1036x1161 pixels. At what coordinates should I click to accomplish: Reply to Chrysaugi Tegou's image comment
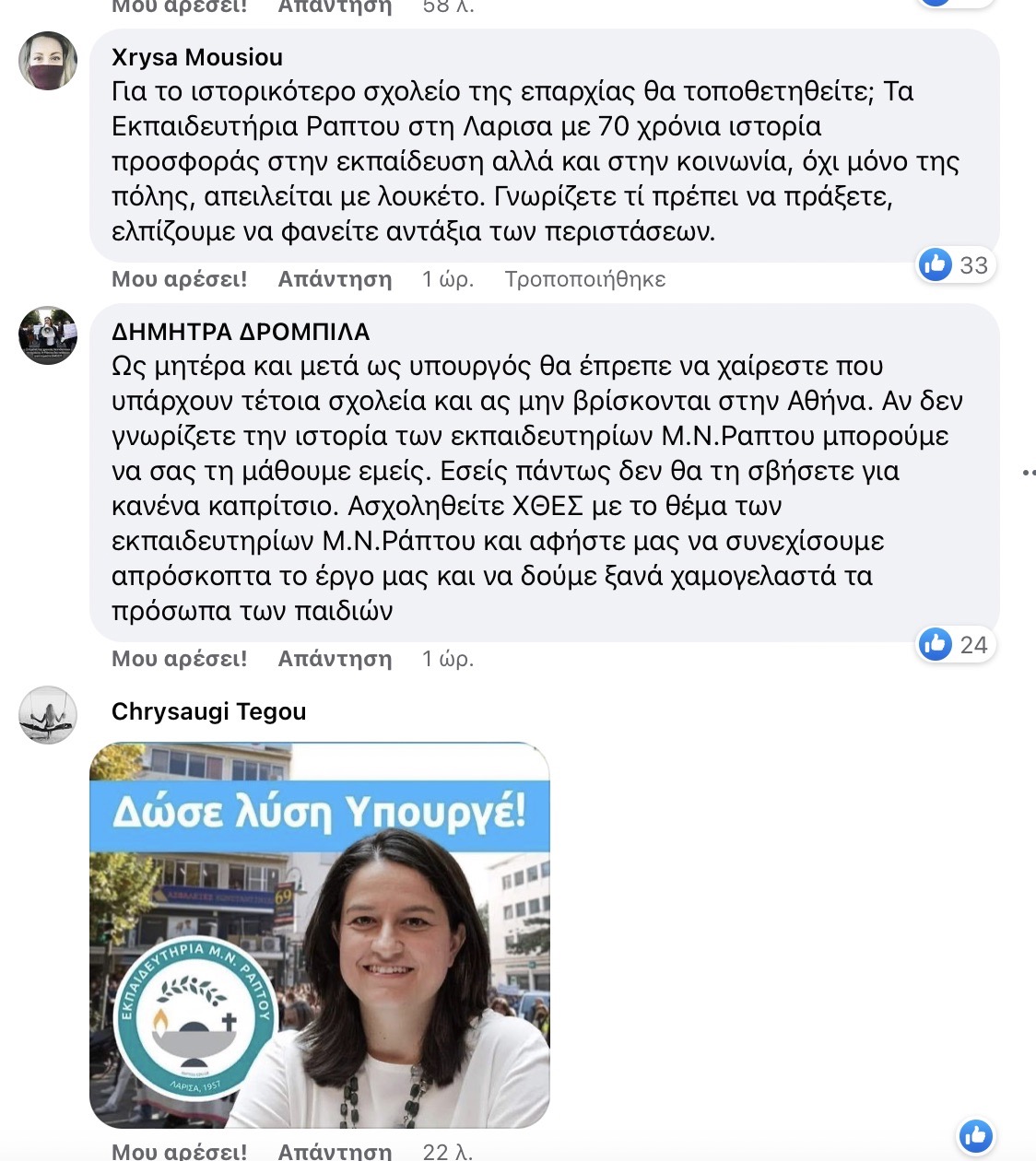tap(336, 1151)
